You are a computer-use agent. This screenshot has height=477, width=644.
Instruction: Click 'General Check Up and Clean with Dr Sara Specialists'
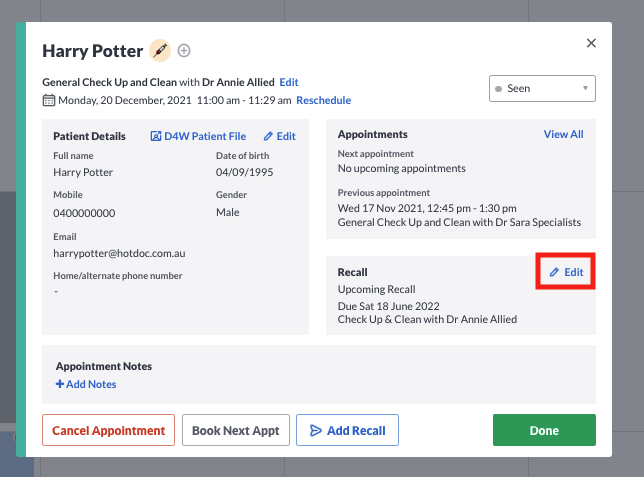(459, 222)
